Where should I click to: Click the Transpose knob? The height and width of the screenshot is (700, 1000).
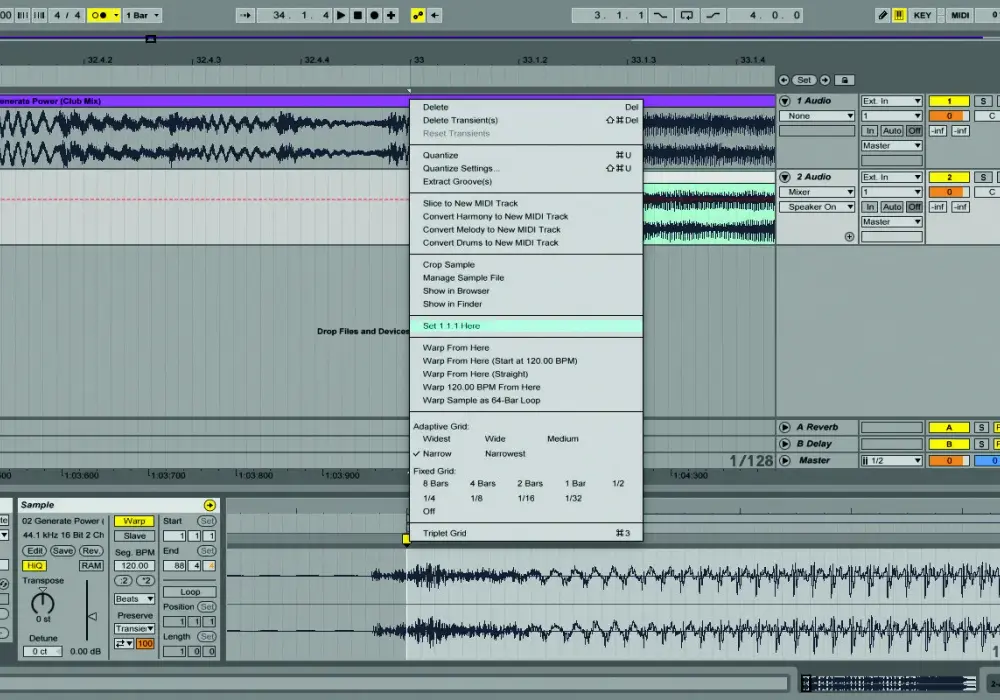pos(43,602)
